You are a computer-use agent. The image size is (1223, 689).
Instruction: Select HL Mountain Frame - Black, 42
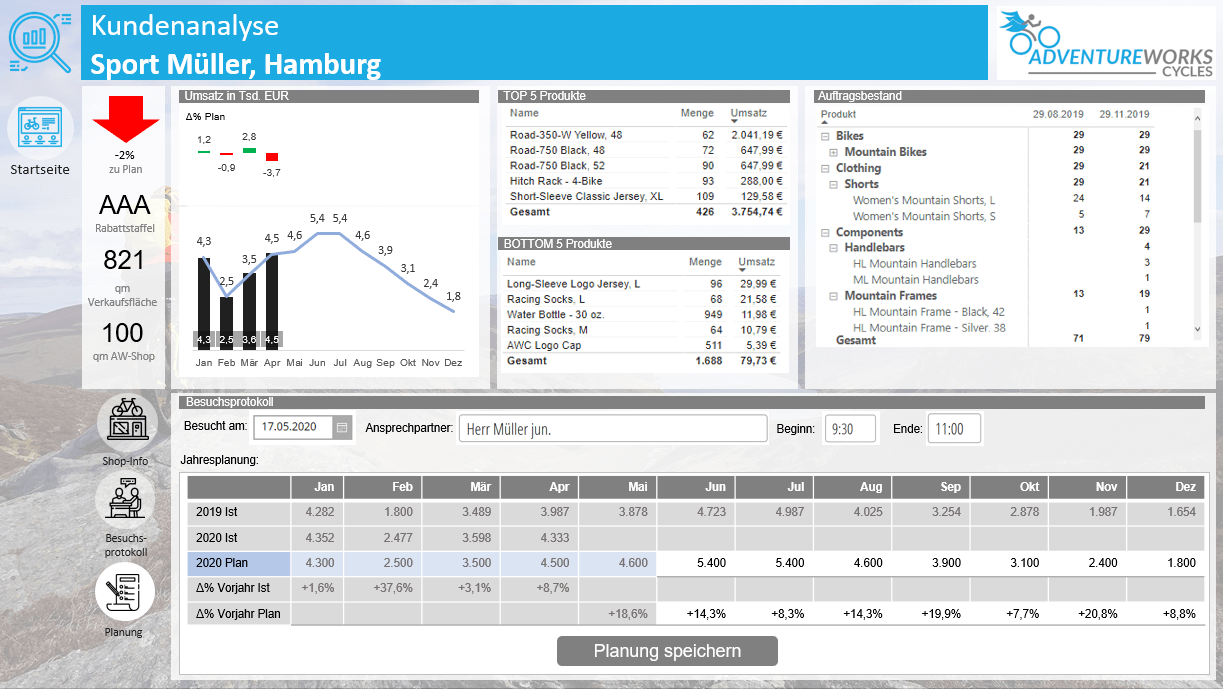[x=929, y=312]
